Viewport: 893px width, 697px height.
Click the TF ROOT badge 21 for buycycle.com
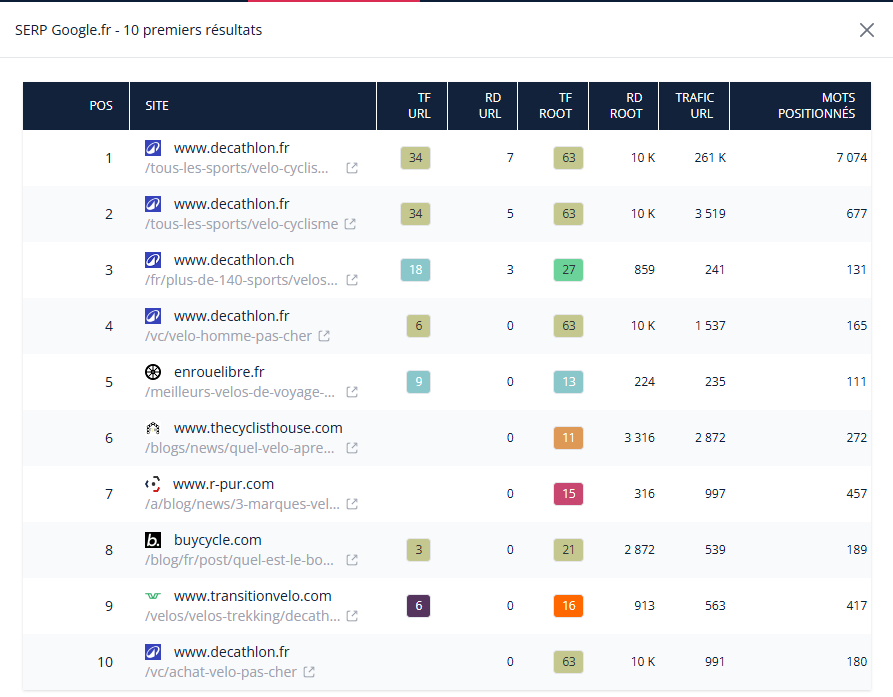pos(568,550)
